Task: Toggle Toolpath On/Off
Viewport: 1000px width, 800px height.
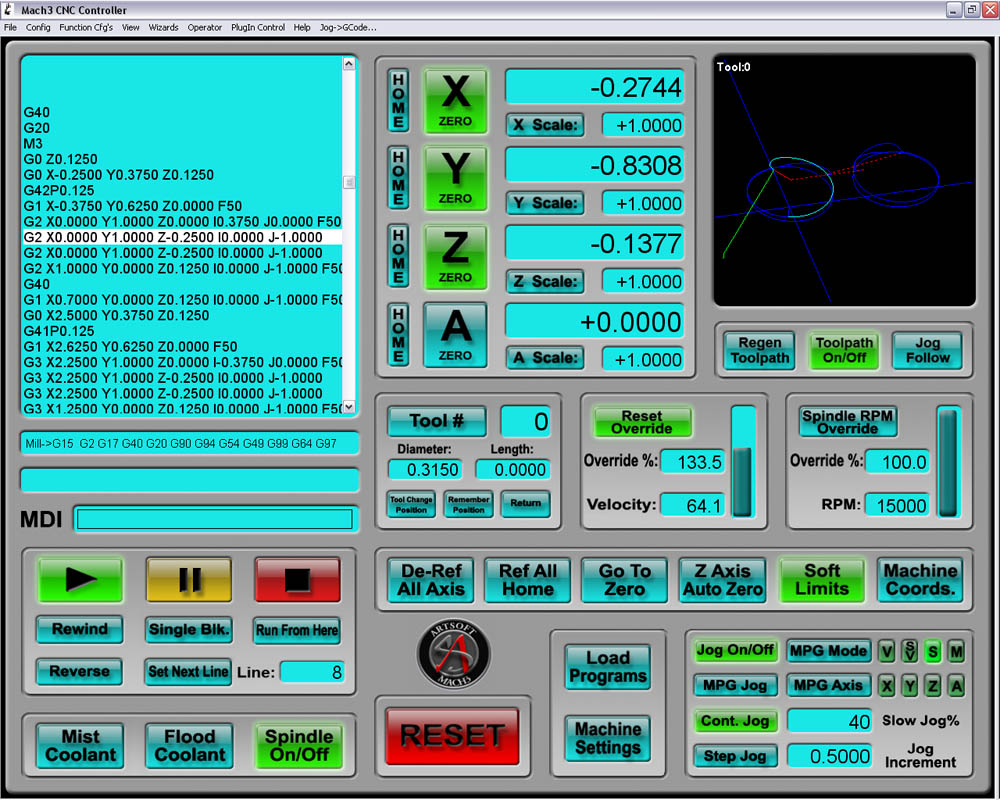Action: pos(844,350)
